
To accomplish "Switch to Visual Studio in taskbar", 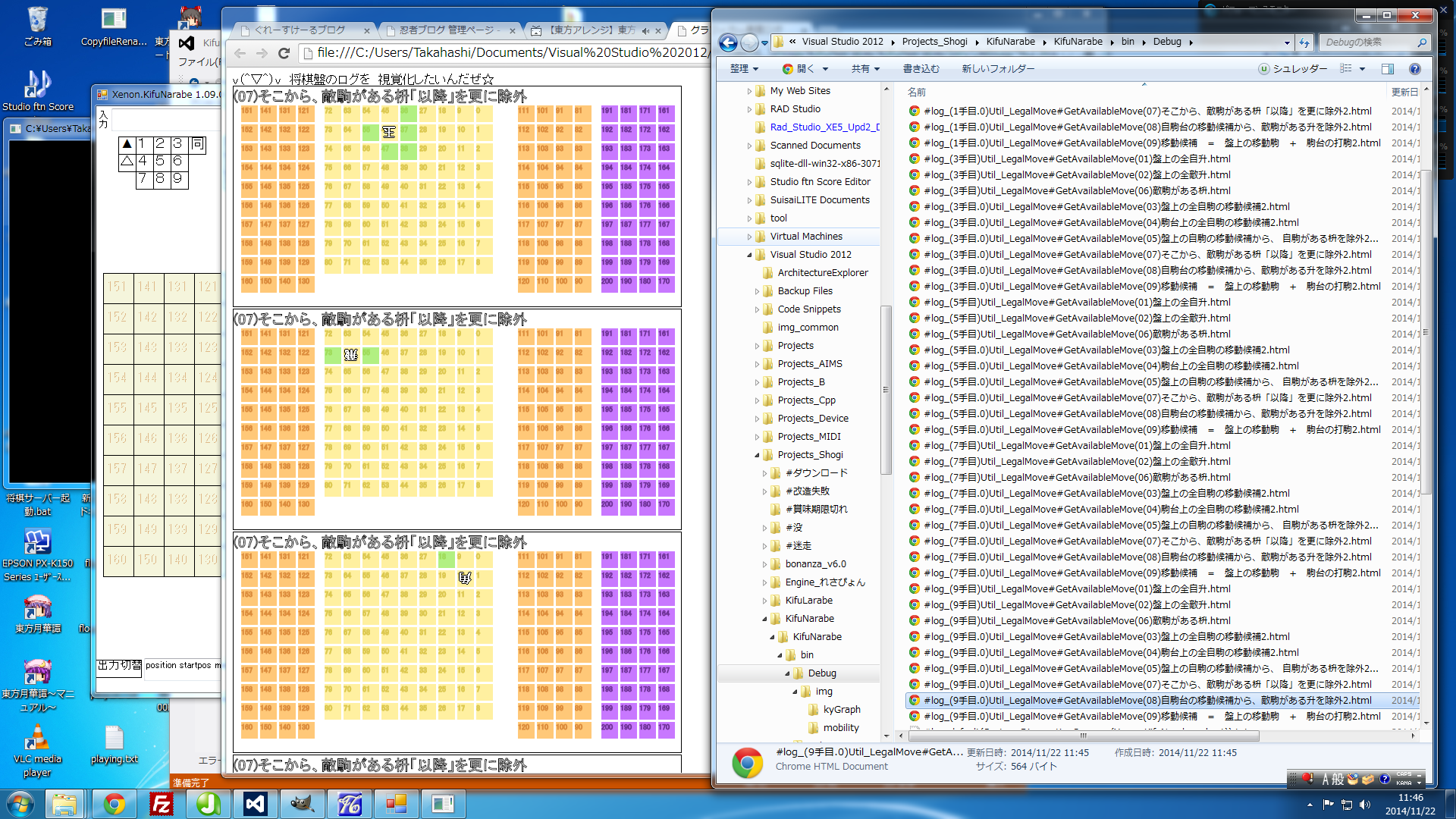I will (x=255, y=804).
